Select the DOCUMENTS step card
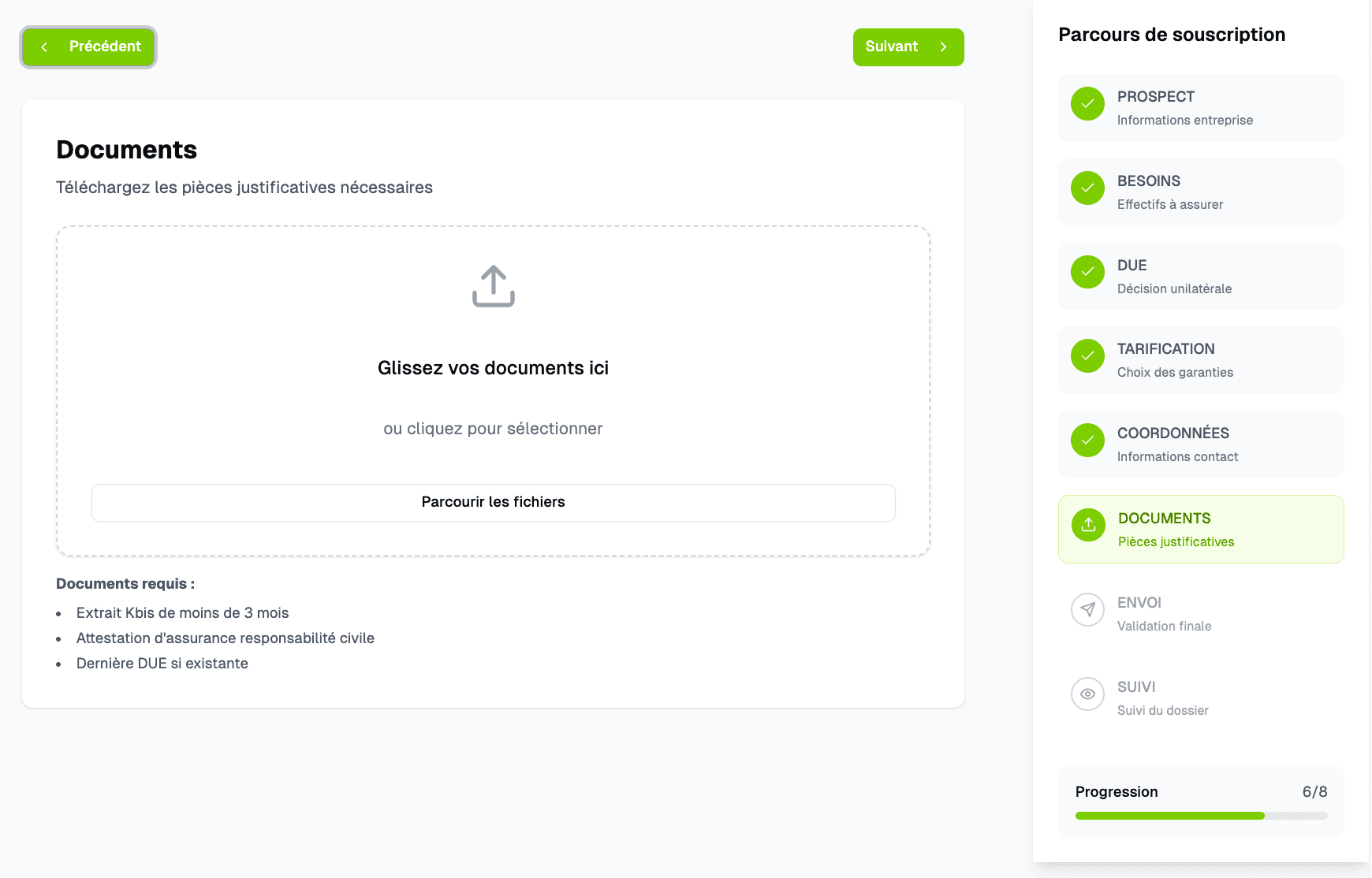This screenshot has height=878, width=1372. pos(1200,529)
